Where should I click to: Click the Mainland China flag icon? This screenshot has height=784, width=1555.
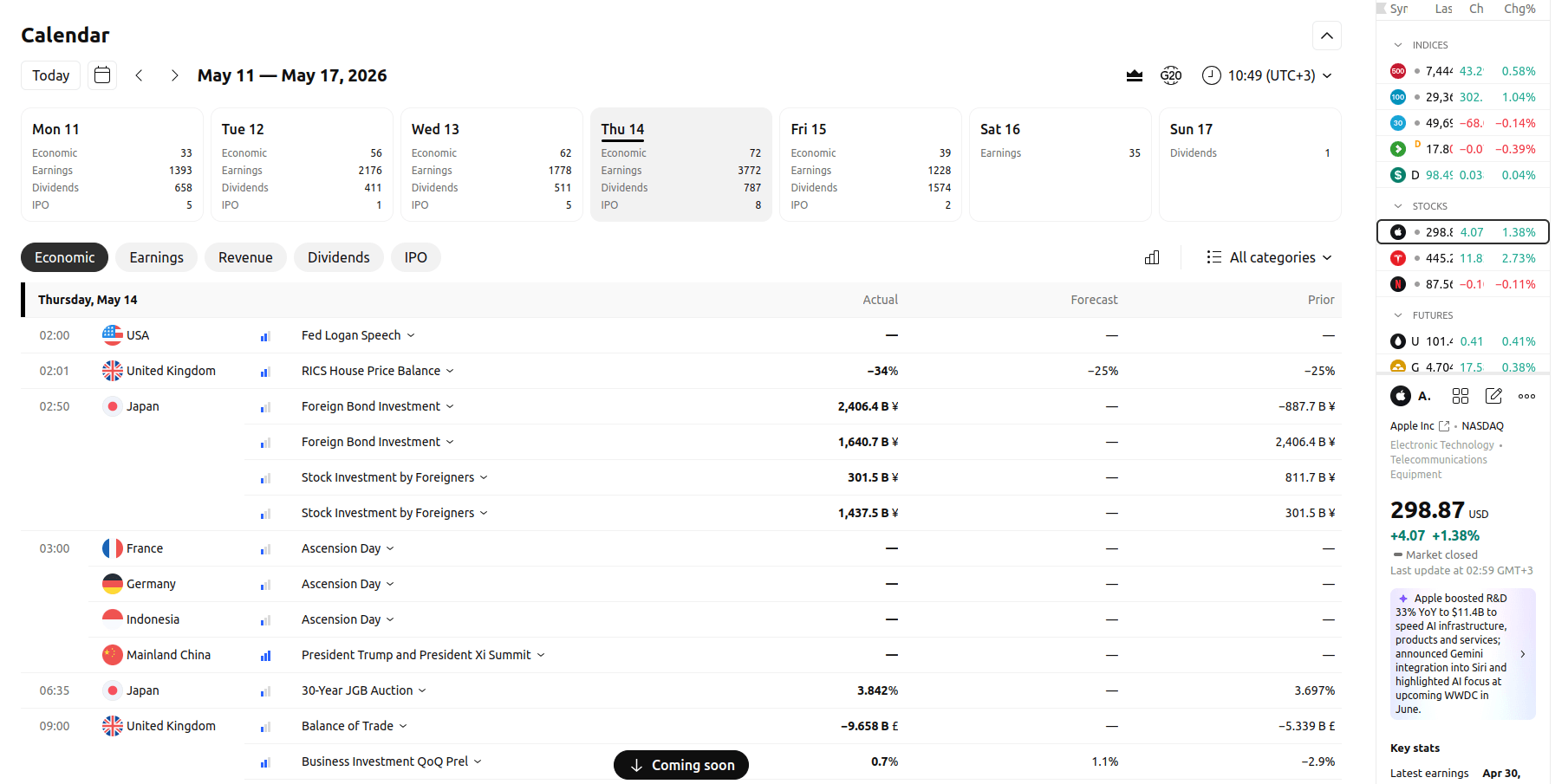click(x=113, y=655)
